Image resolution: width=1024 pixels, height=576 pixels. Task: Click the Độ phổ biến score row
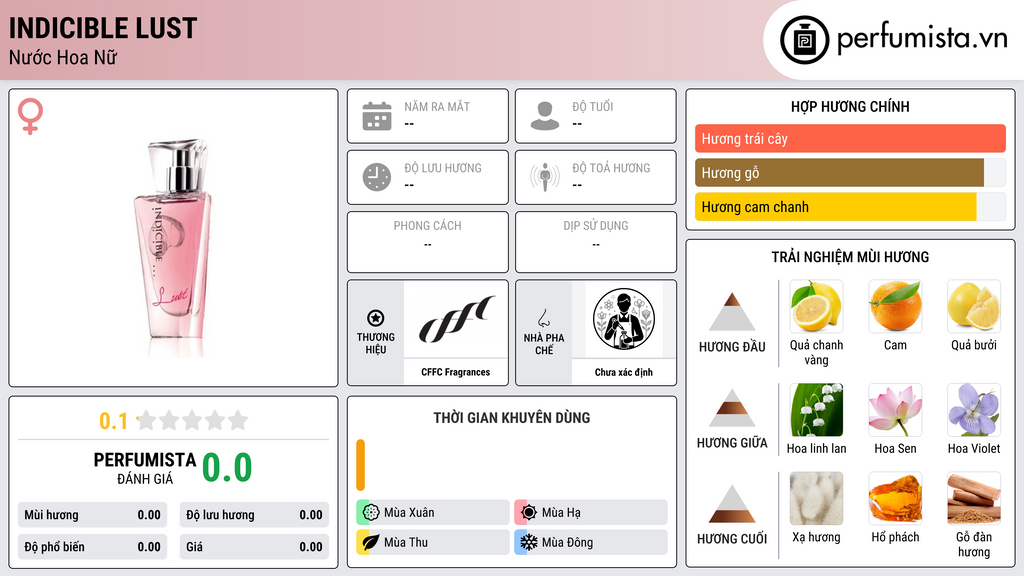tap(92, 547)
